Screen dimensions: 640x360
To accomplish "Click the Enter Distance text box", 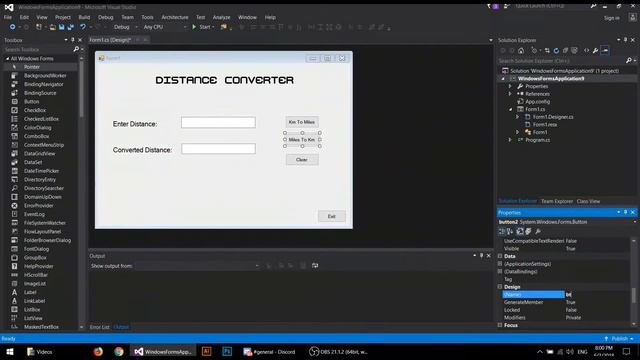I will click(x=218, y=122).
